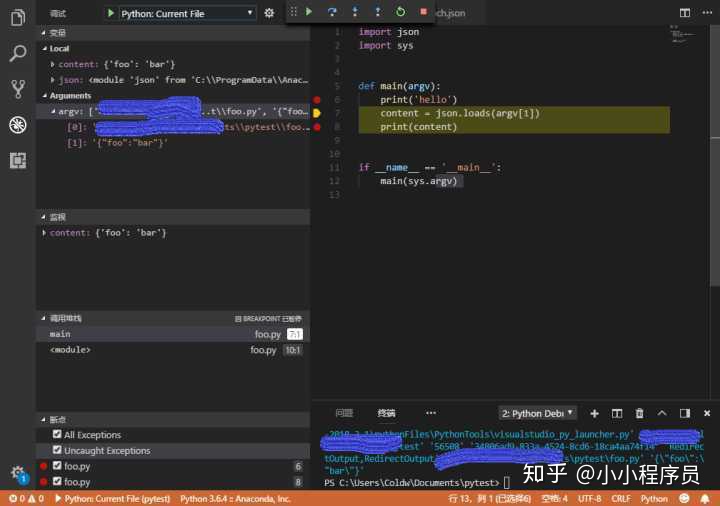Open the Search view in activity bar
The image size is (720, 506).
(x=17, y=53)
